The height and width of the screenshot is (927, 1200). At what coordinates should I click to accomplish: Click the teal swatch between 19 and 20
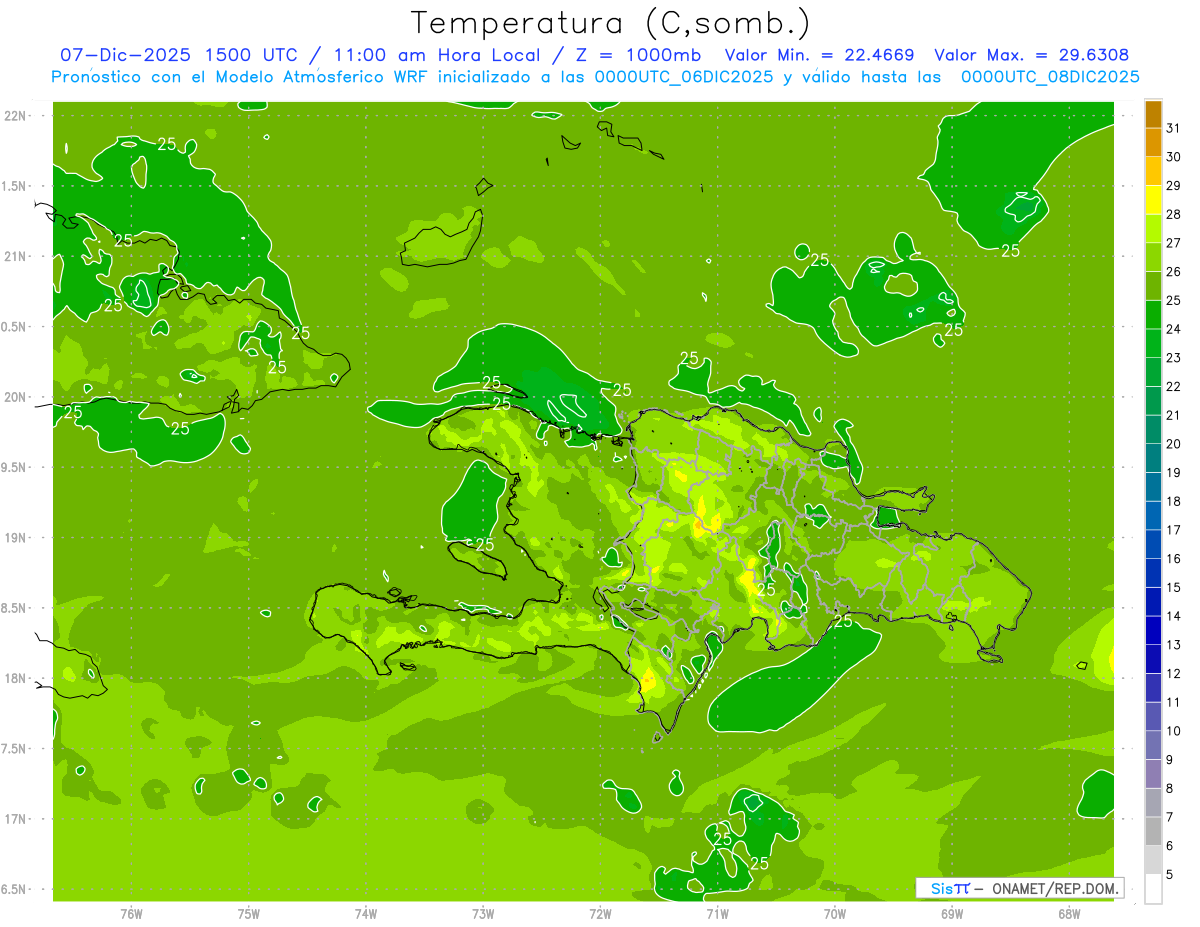[1154, 459]
